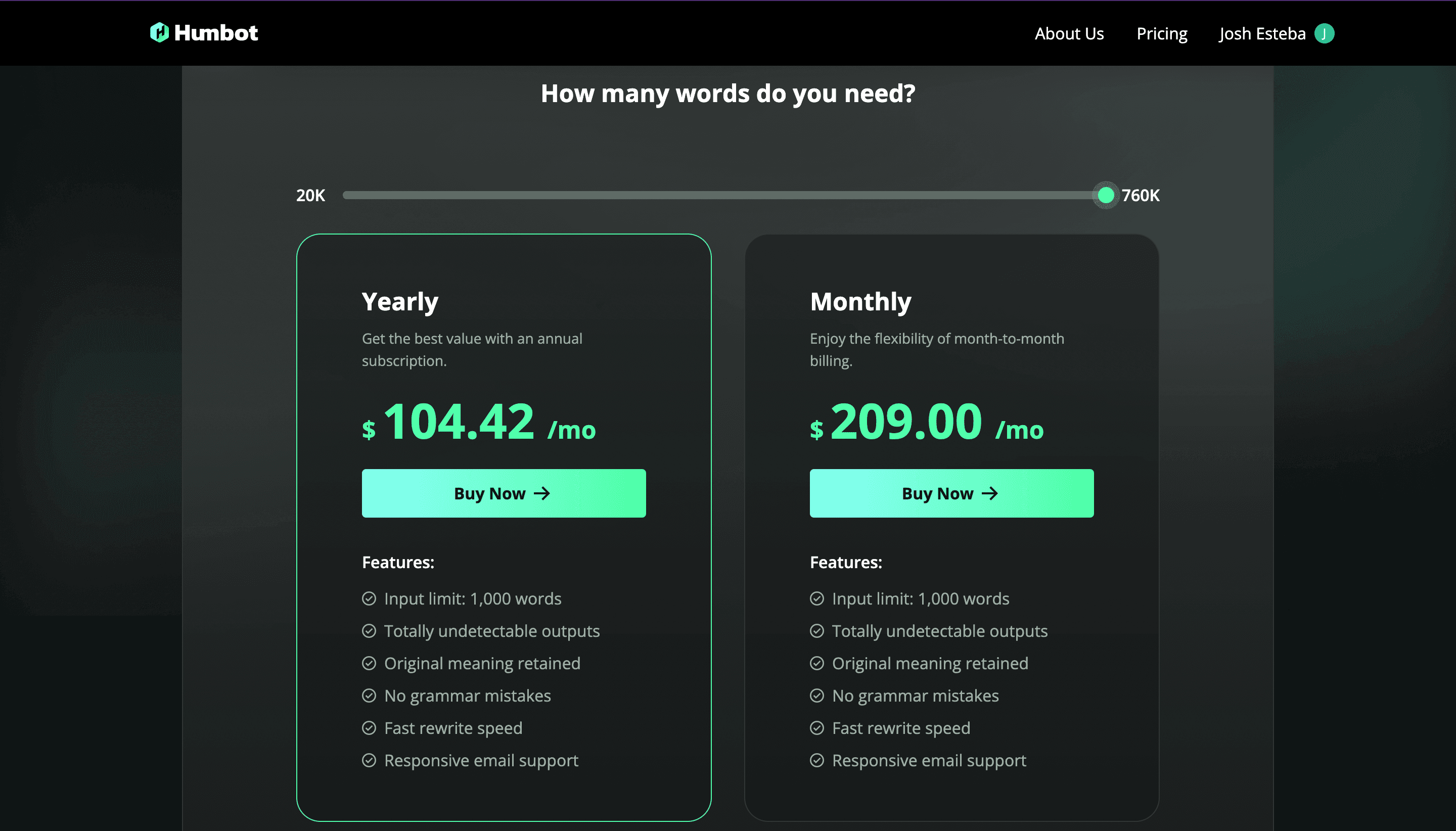
Task: Click check icon beside Monthly Totally undetectable outputs
Action: tap(817, 631)
